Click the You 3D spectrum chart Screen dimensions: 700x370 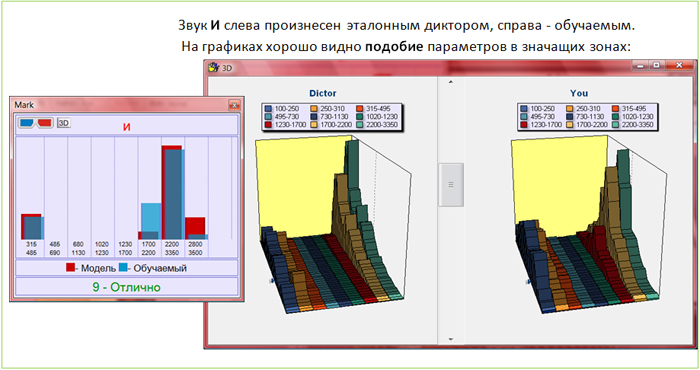click(589, 224)
